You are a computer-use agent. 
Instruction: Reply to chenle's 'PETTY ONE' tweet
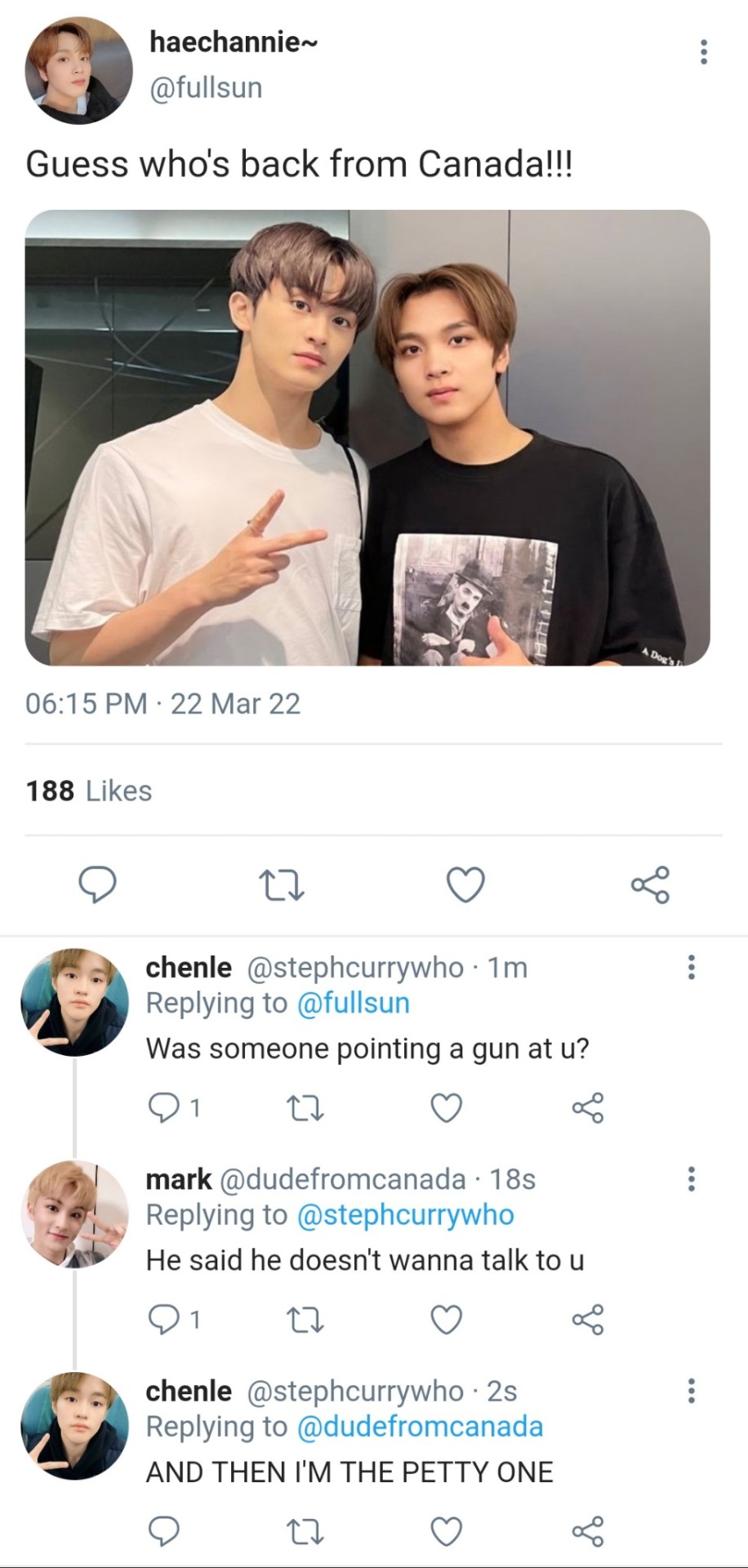pos(163,1530)
